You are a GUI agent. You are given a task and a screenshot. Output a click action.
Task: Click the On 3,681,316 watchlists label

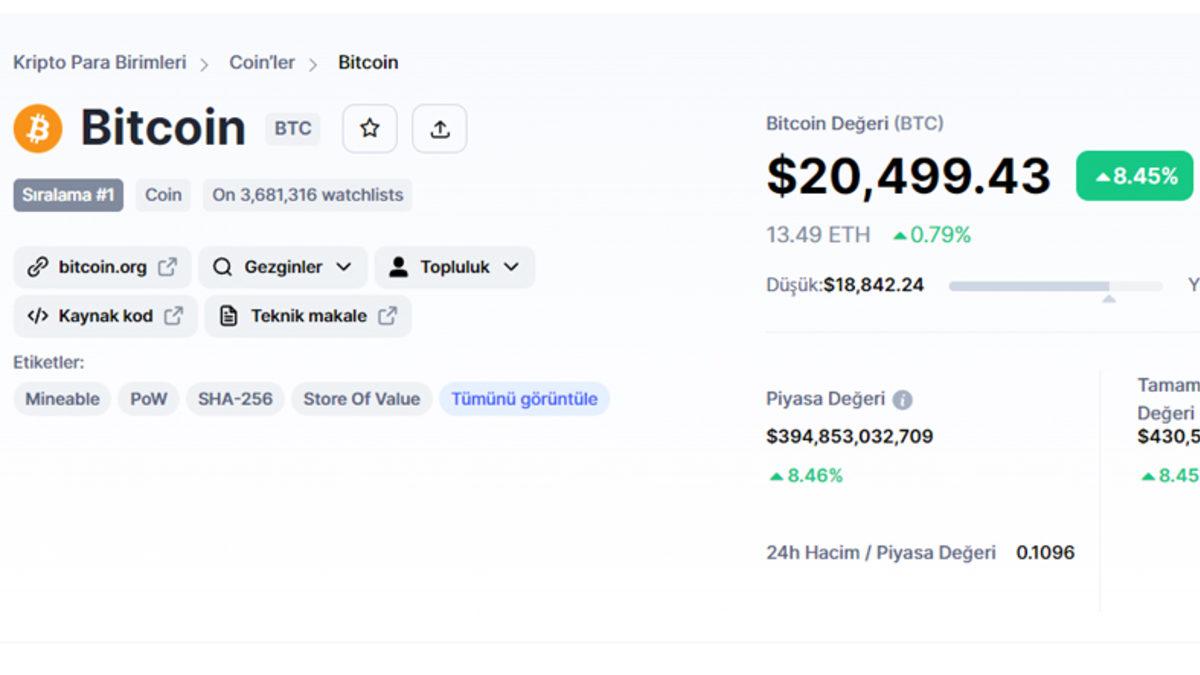point(307,195)
